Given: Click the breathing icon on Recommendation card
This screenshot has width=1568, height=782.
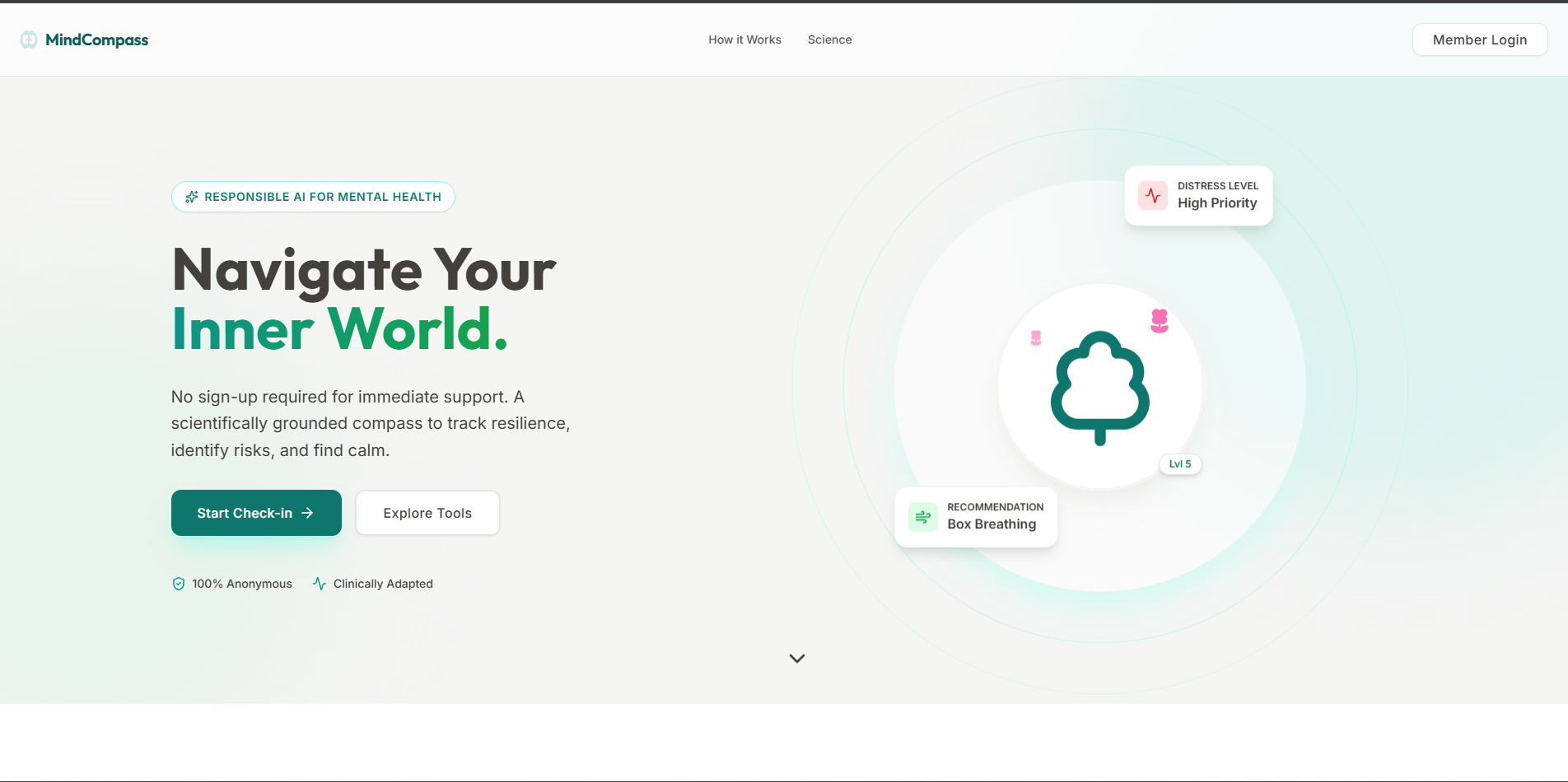Looking at the screenshot, I should pos(923,516).
